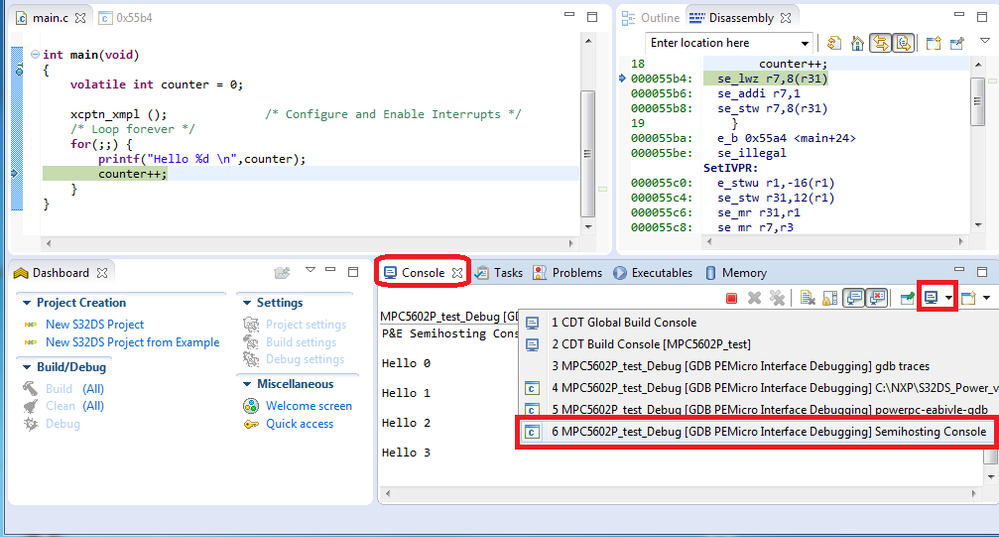The image size is (999, 537).
Task: Switch to the Outline tab
Action: click(x=651, y=18)
